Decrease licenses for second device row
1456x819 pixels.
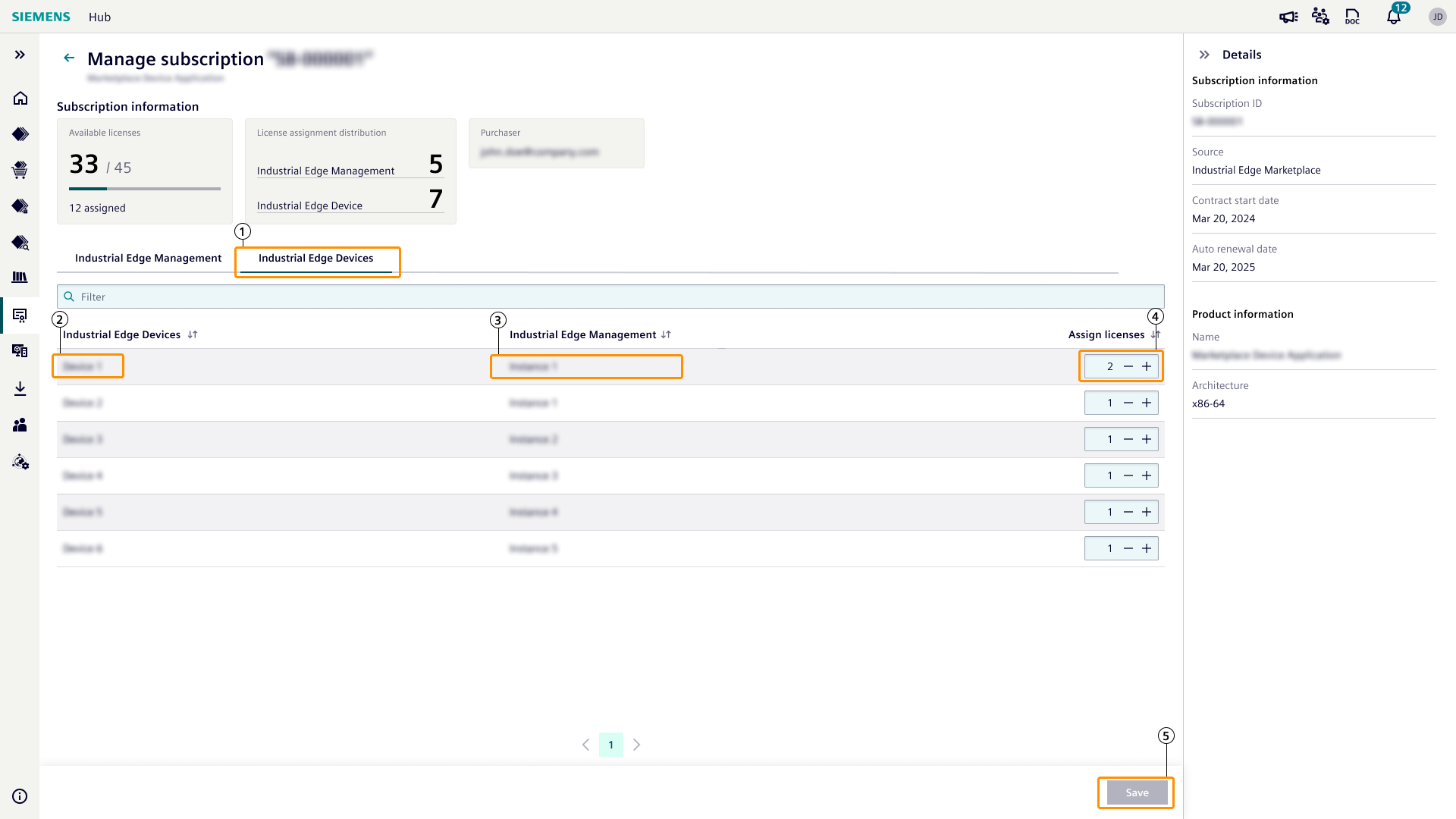[x=1128, y=403]
